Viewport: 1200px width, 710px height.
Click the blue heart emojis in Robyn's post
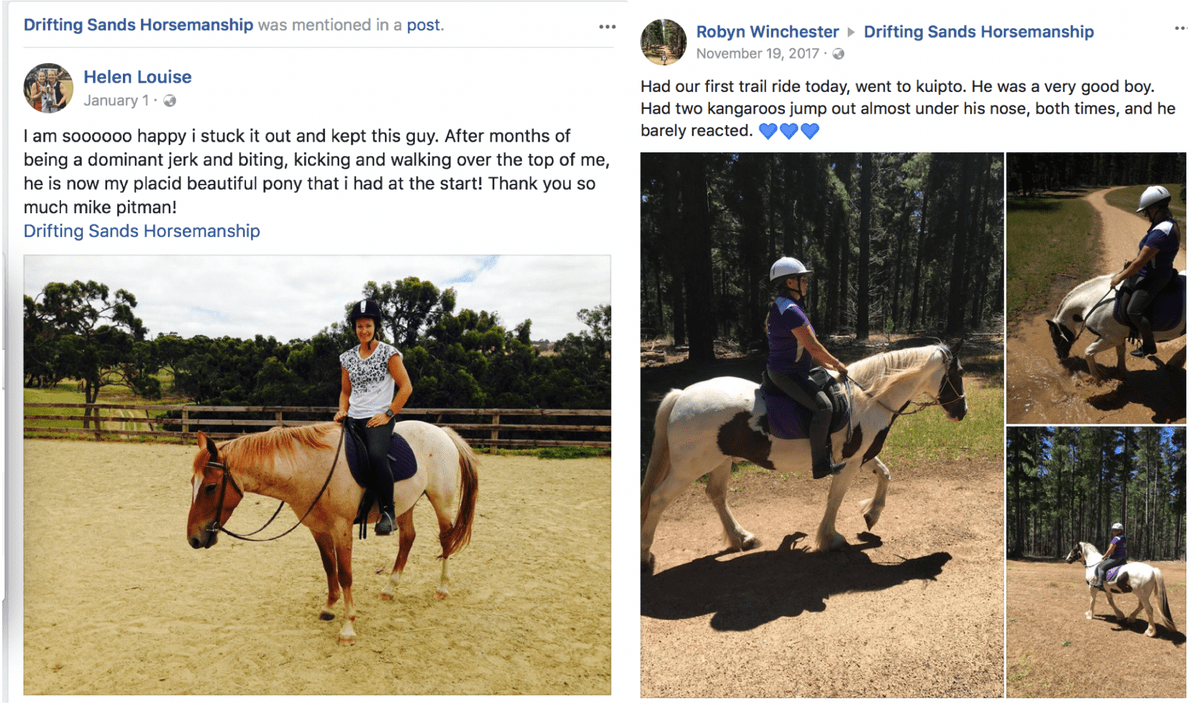point(789,131)
